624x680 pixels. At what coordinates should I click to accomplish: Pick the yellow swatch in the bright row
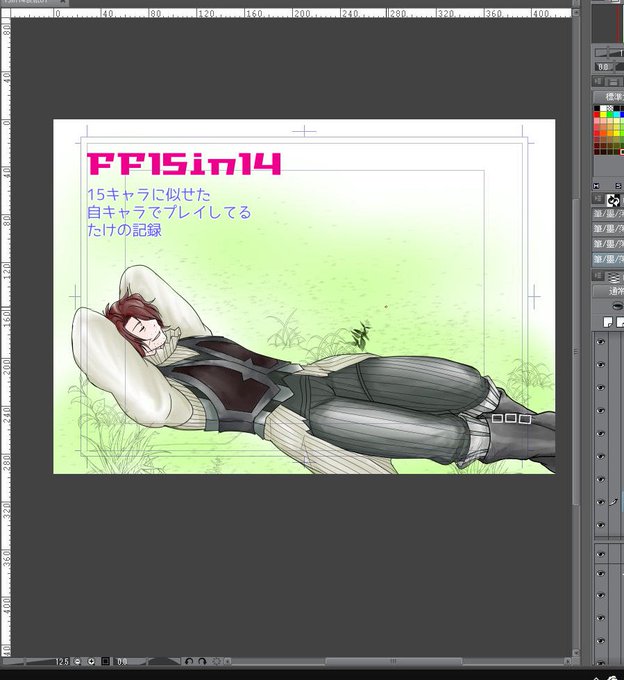[603, 114]
